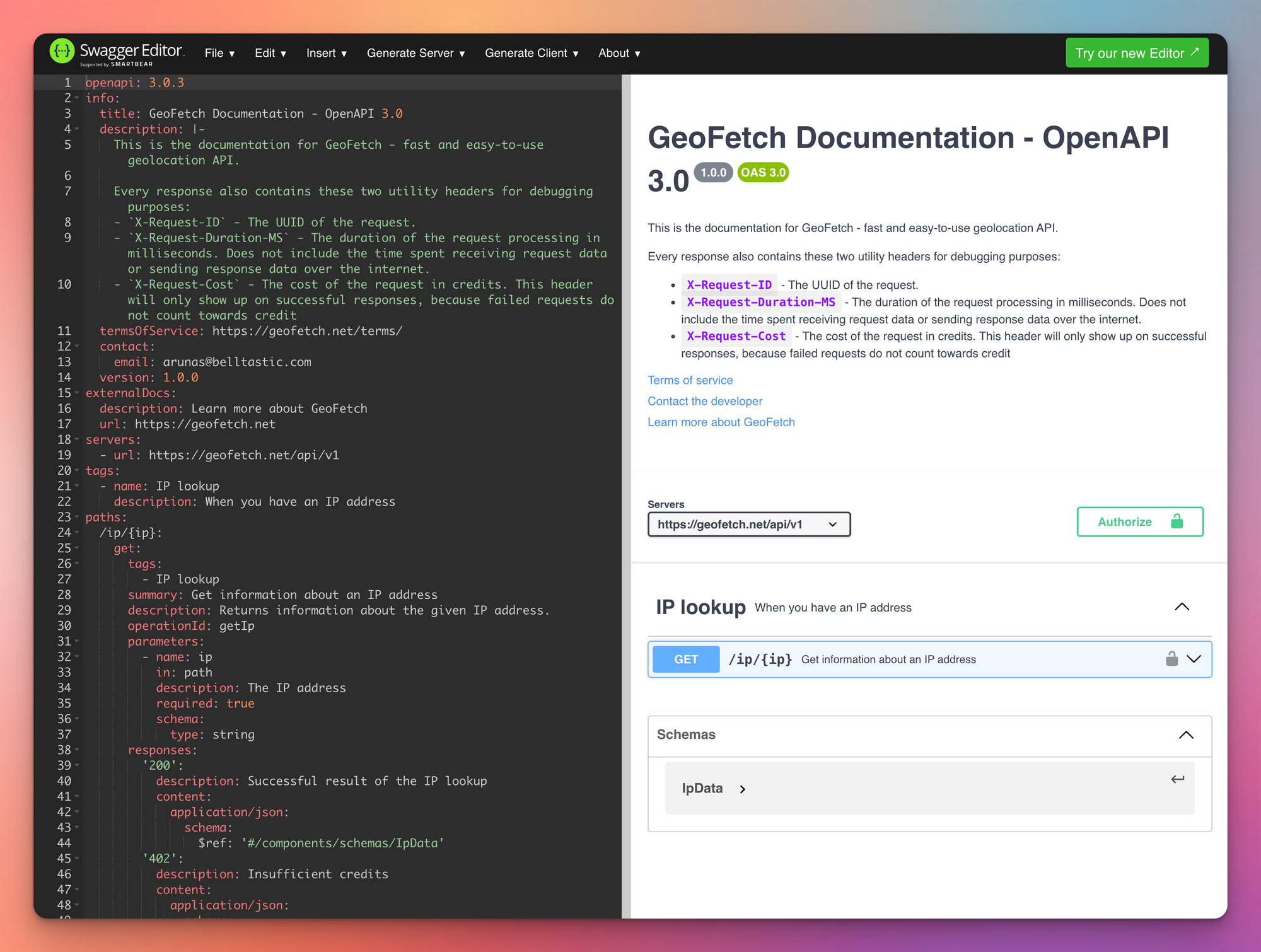Click the external arrow icon on Try our new Editor

1194,52
